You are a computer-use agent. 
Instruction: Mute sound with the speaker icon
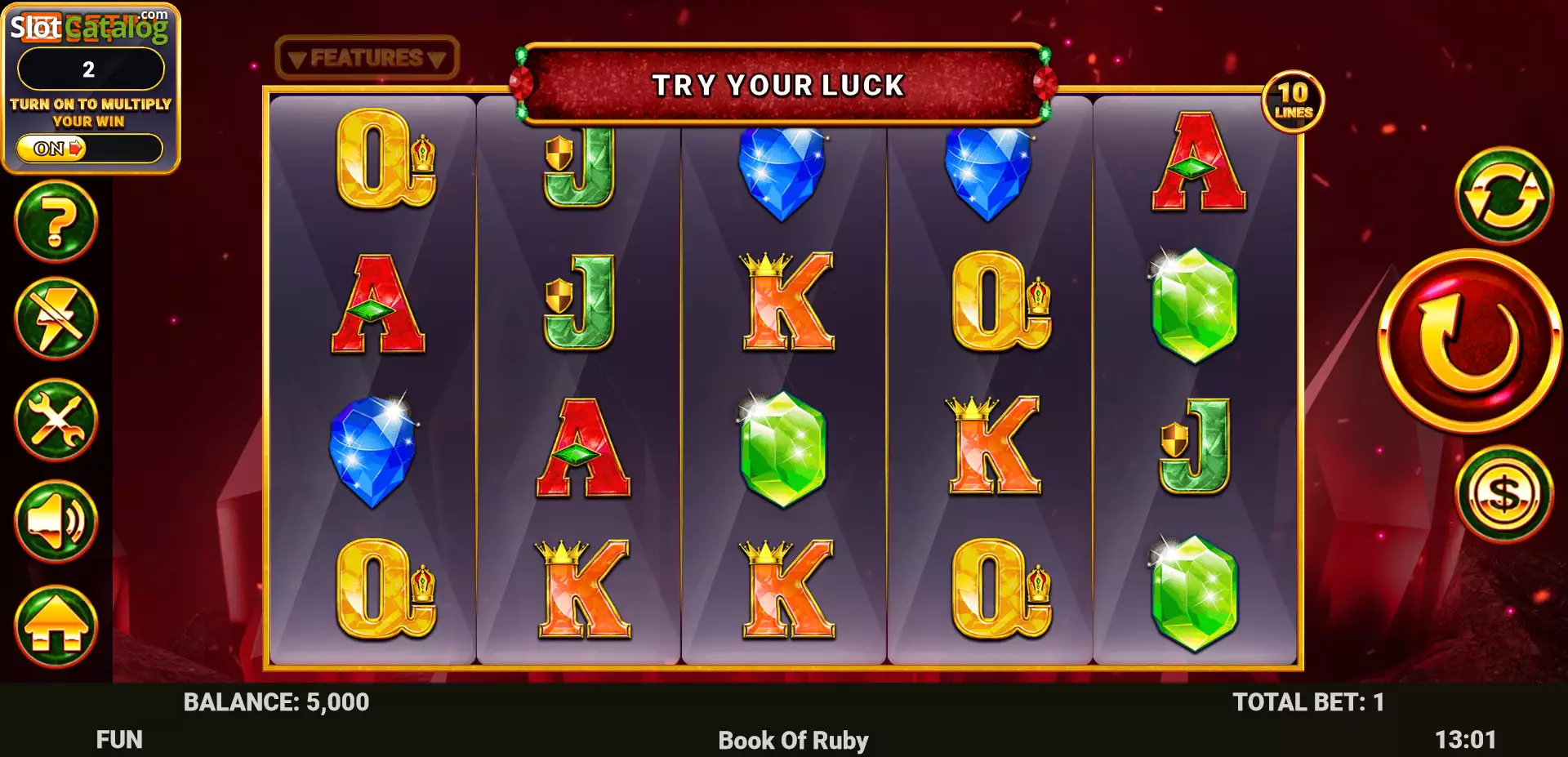(56, 521)
